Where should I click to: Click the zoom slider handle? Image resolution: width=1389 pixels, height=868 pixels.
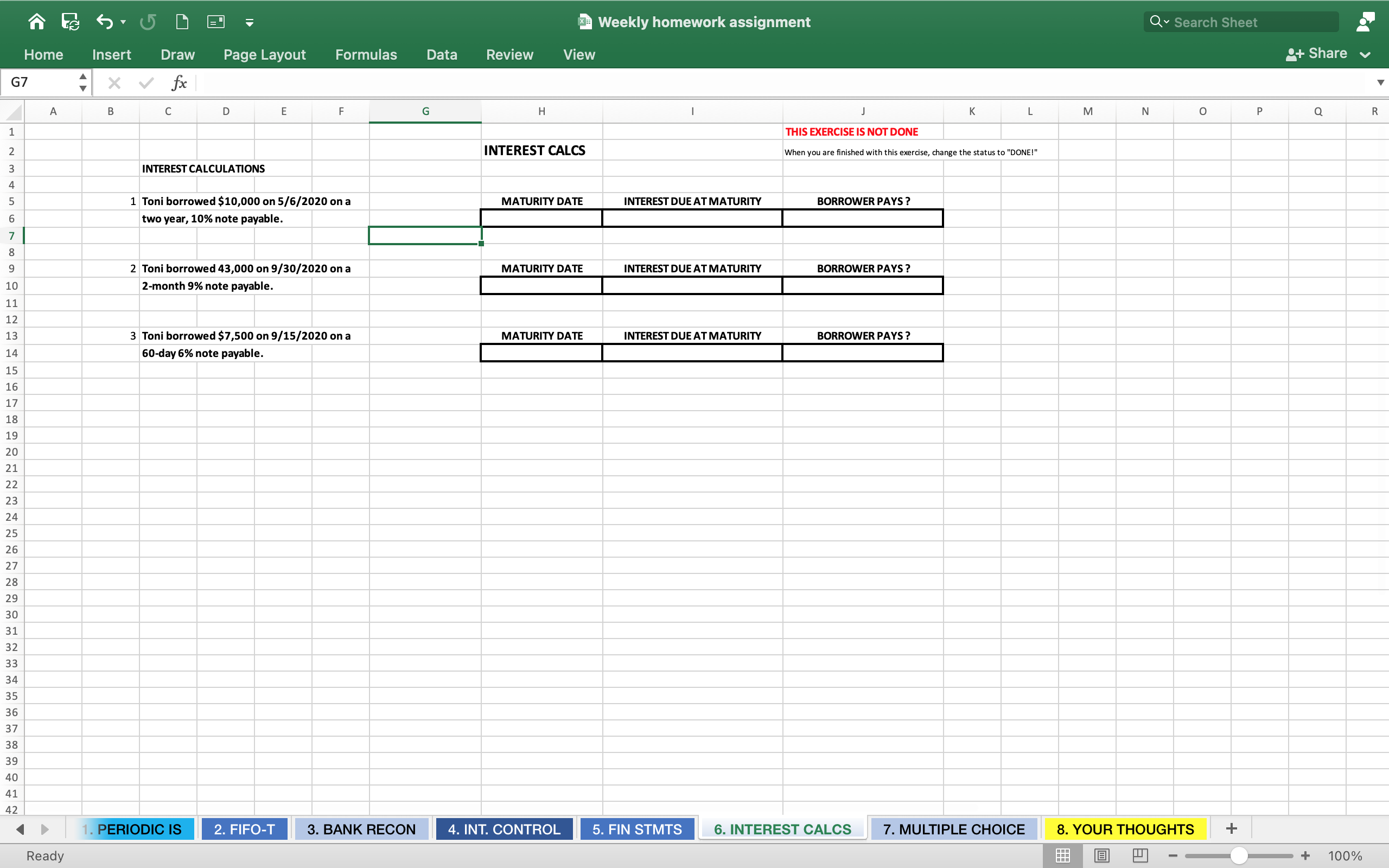pyautogui.click(x=1239, y=856)
